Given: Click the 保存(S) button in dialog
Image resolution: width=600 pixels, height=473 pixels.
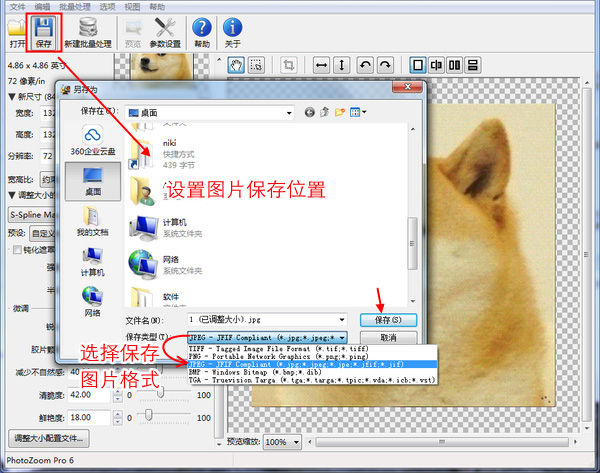Looking at the screenshot, I should tap(388, 320).
